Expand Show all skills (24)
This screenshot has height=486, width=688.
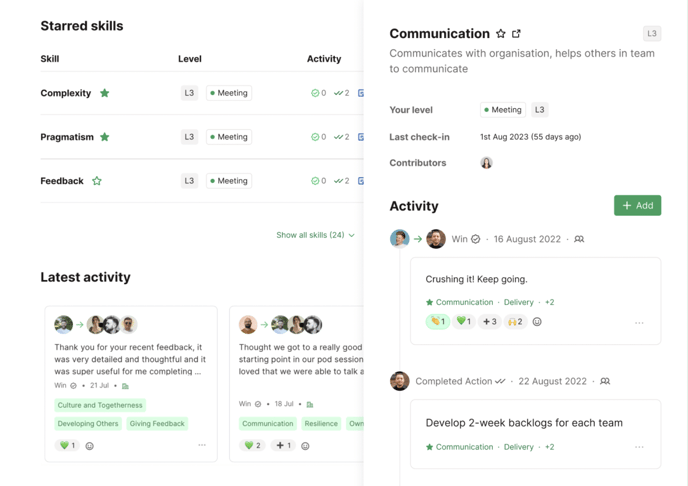tap(315, 235)
